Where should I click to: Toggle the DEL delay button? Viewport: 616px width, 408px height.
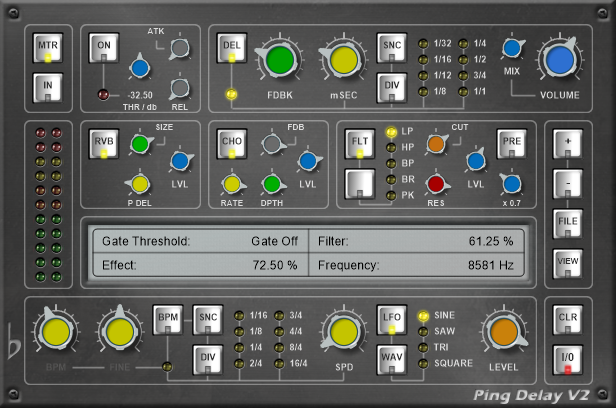coord(230,49)
